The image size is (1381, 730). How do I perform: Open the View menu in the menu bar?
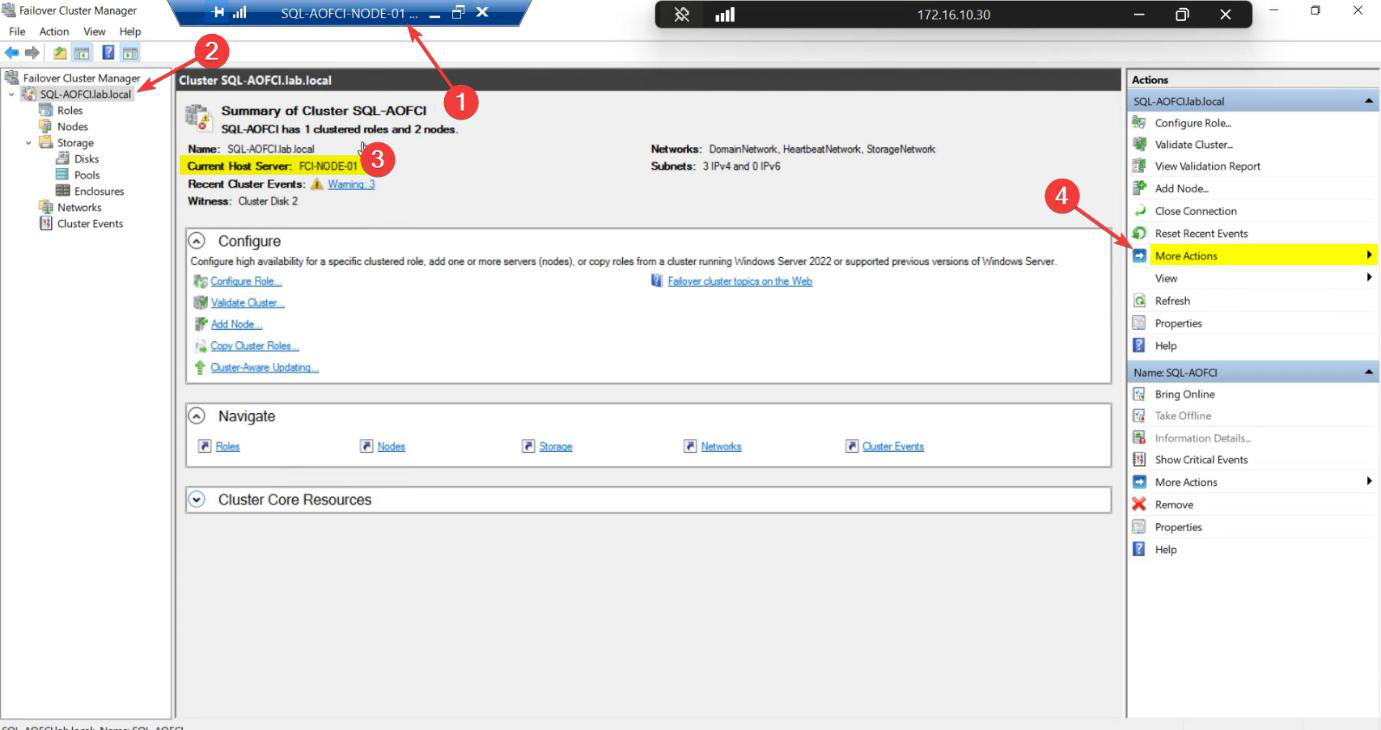point(94,32)
